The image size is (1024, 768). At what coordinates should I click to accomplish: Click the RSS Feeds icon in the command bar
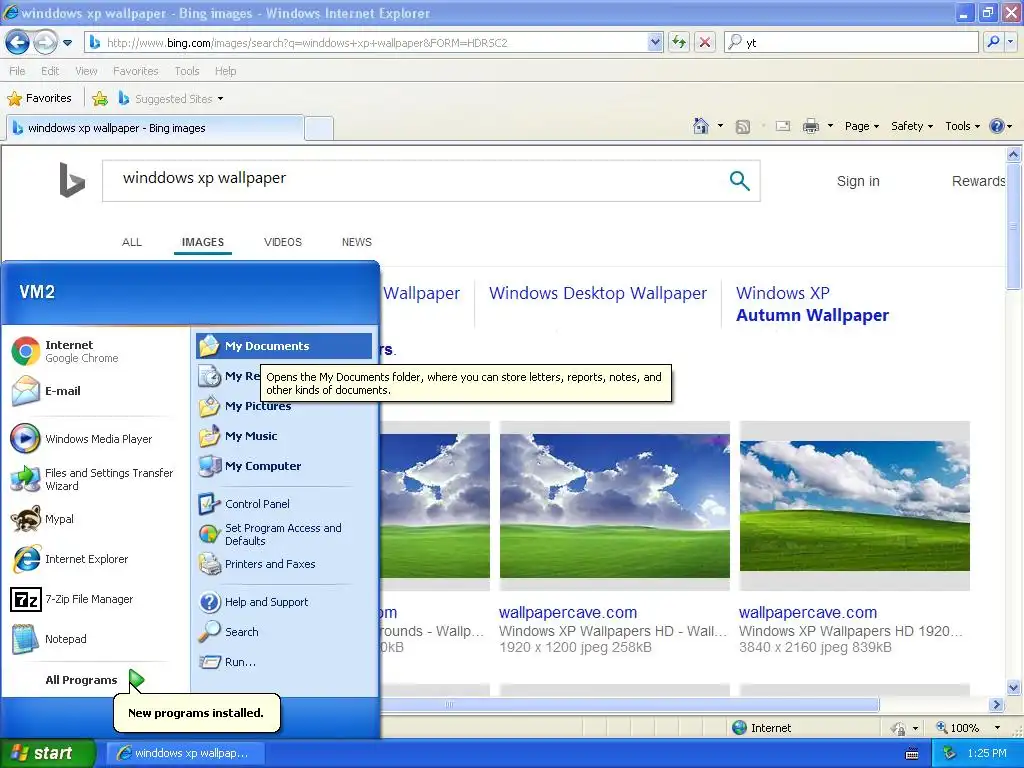click(743, 127)
